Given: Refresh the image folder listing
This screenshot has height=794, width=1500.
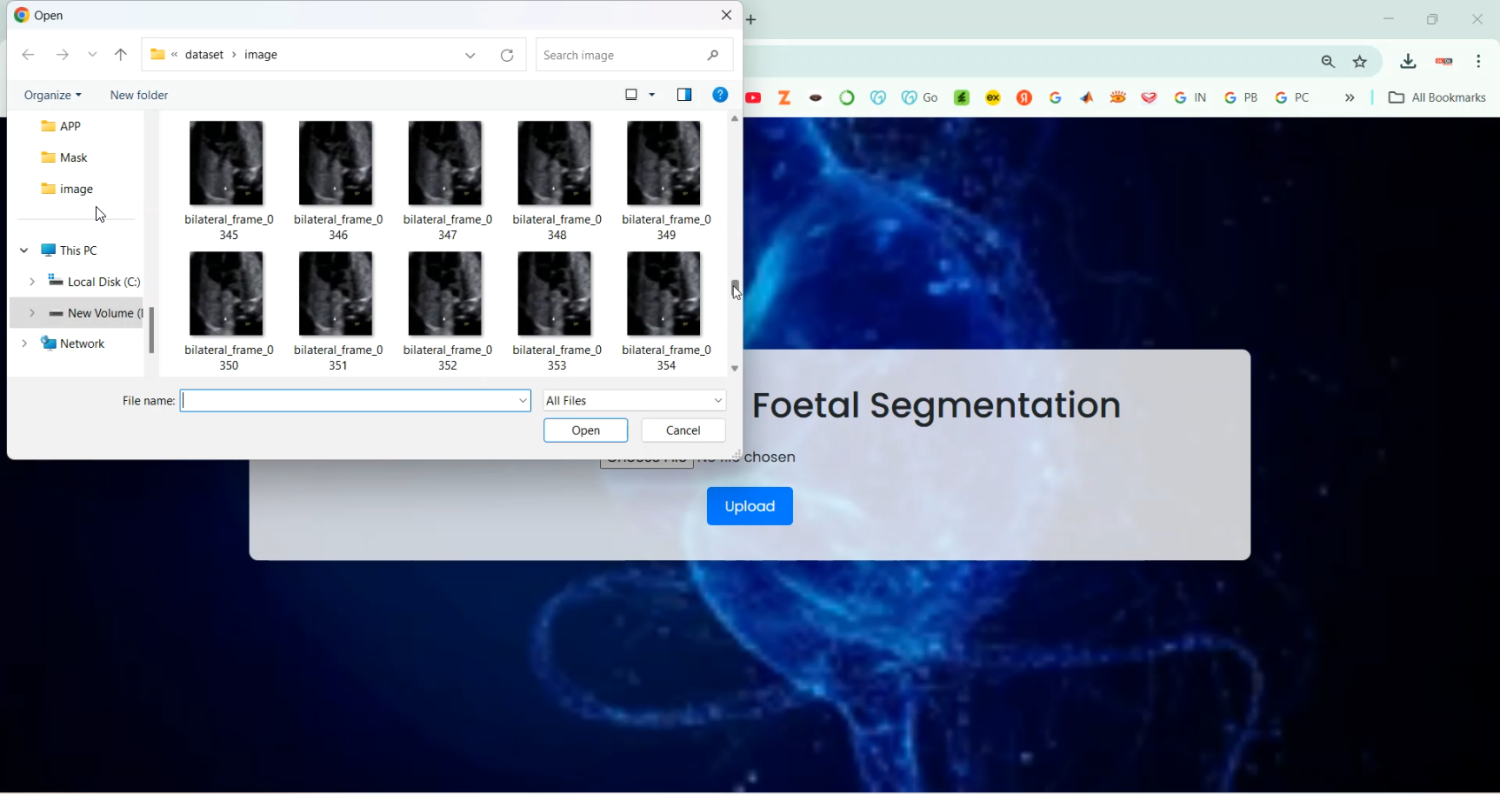Looking at the screenshot, I should (x=507, y=55).
